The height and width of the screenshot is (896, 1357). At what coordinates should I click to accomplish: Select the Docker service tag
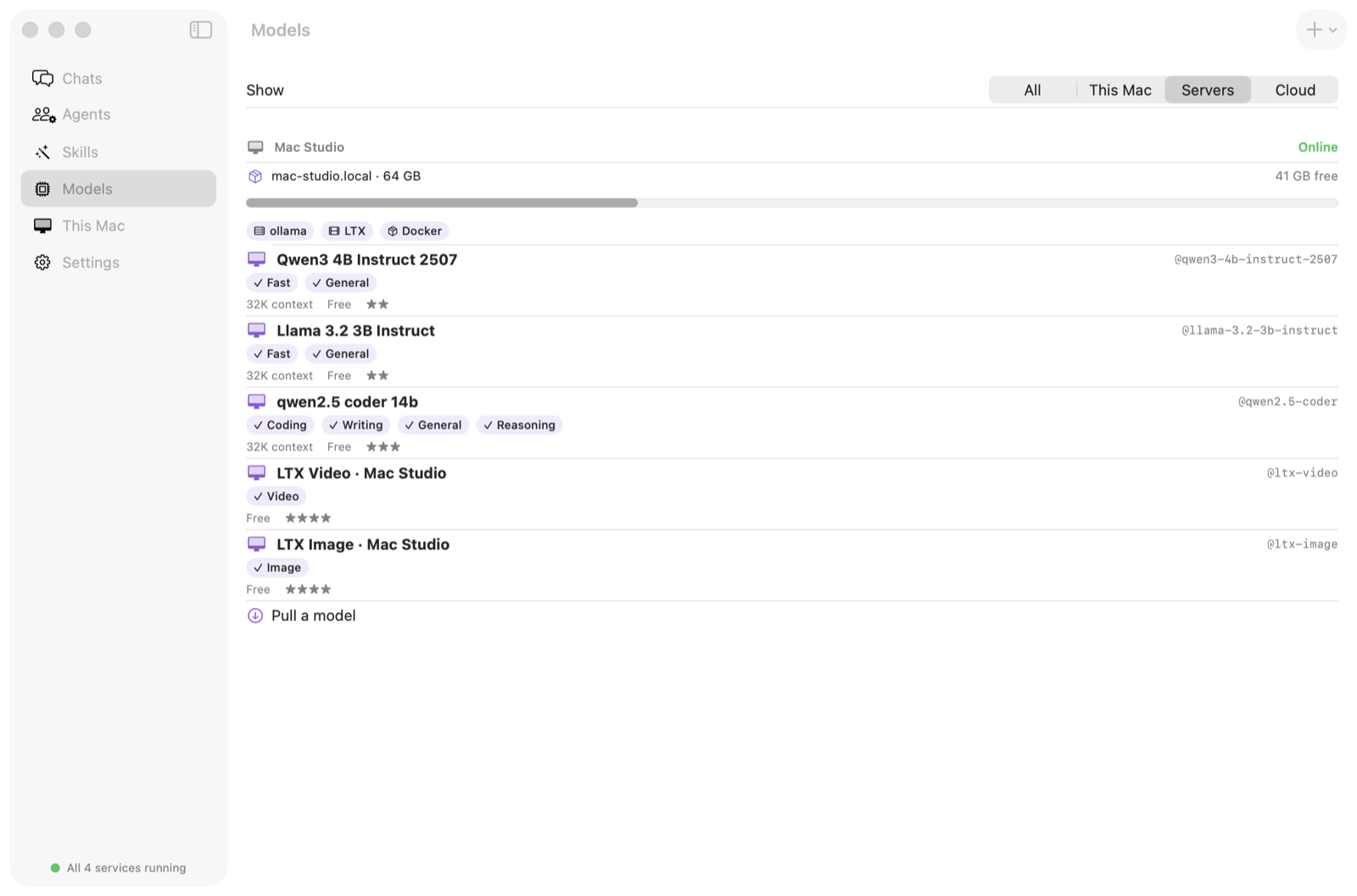click(x=415, y=231)
